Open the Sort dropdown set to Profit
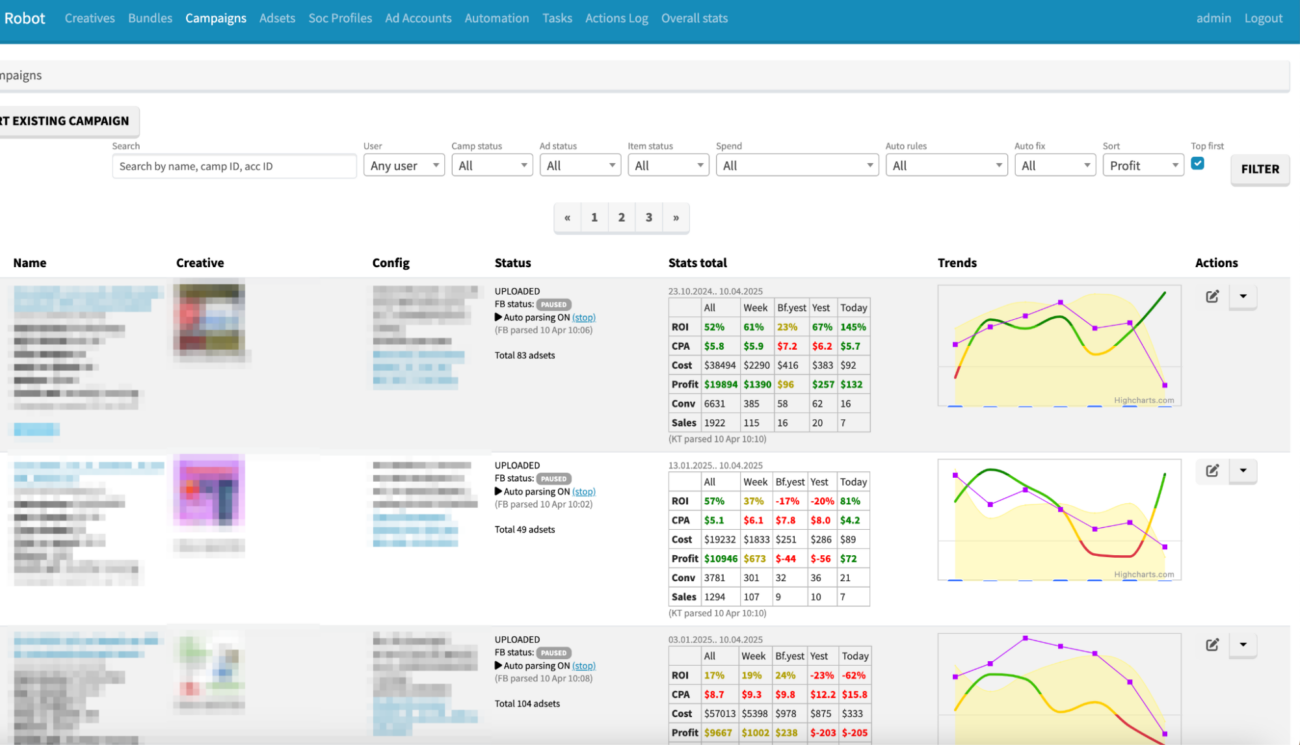1300x745 pixels. point(1143,166)
